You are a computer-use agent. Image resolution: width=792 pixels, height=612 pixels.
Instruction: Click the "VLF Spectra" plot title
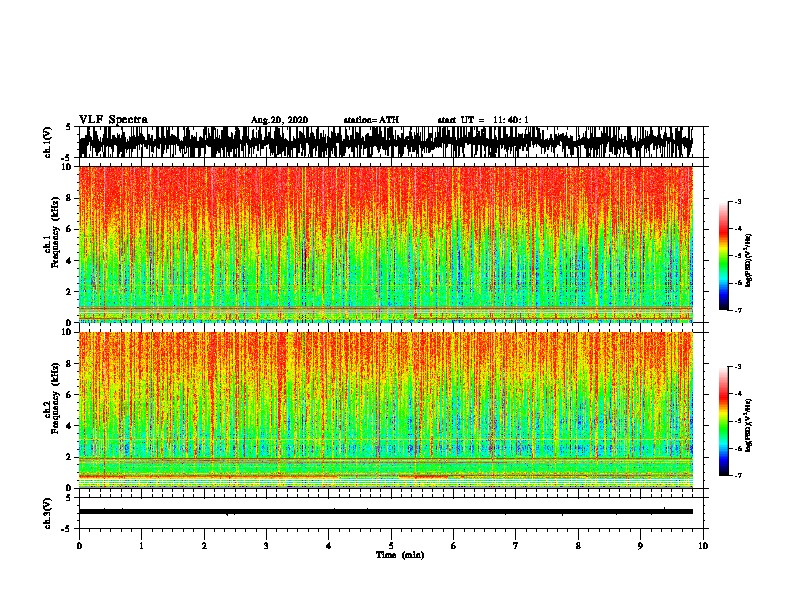click(x=113, y=119)
